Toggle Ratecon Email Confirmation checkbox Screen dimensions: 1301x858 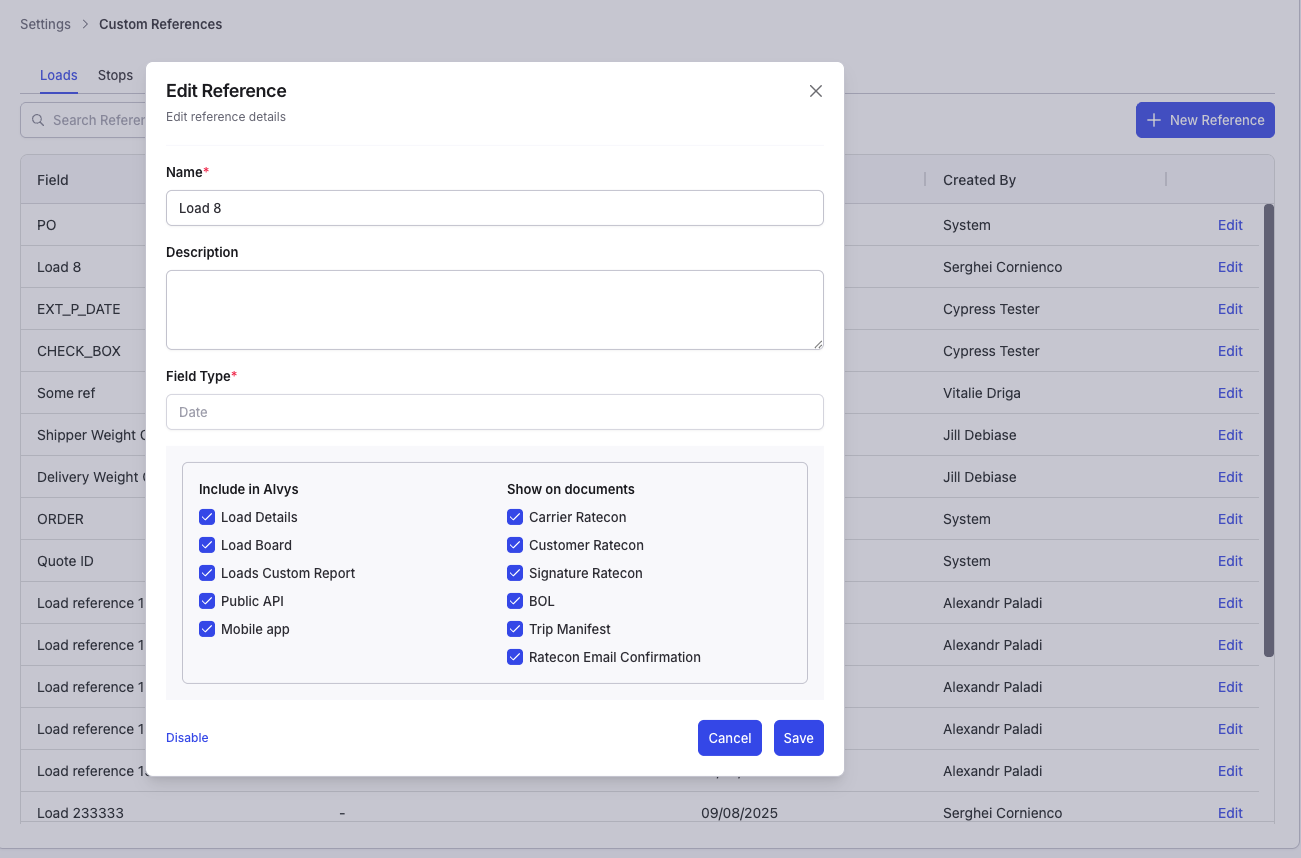515,657
